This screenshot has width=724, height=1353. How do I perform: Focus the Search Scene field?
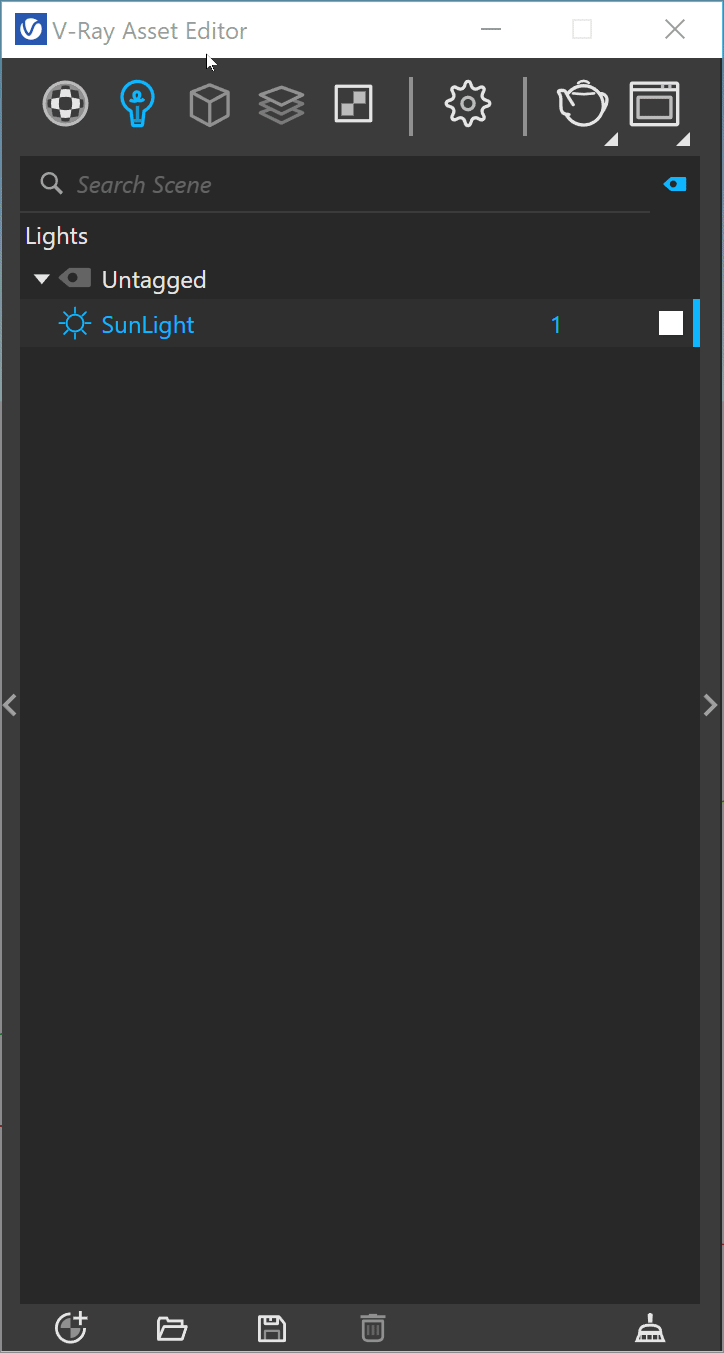click(335, 184)
